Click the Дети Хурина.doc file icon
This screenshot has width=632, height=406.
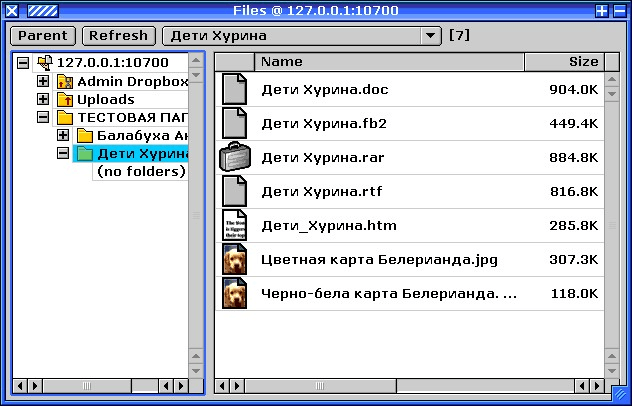(234, 91)
